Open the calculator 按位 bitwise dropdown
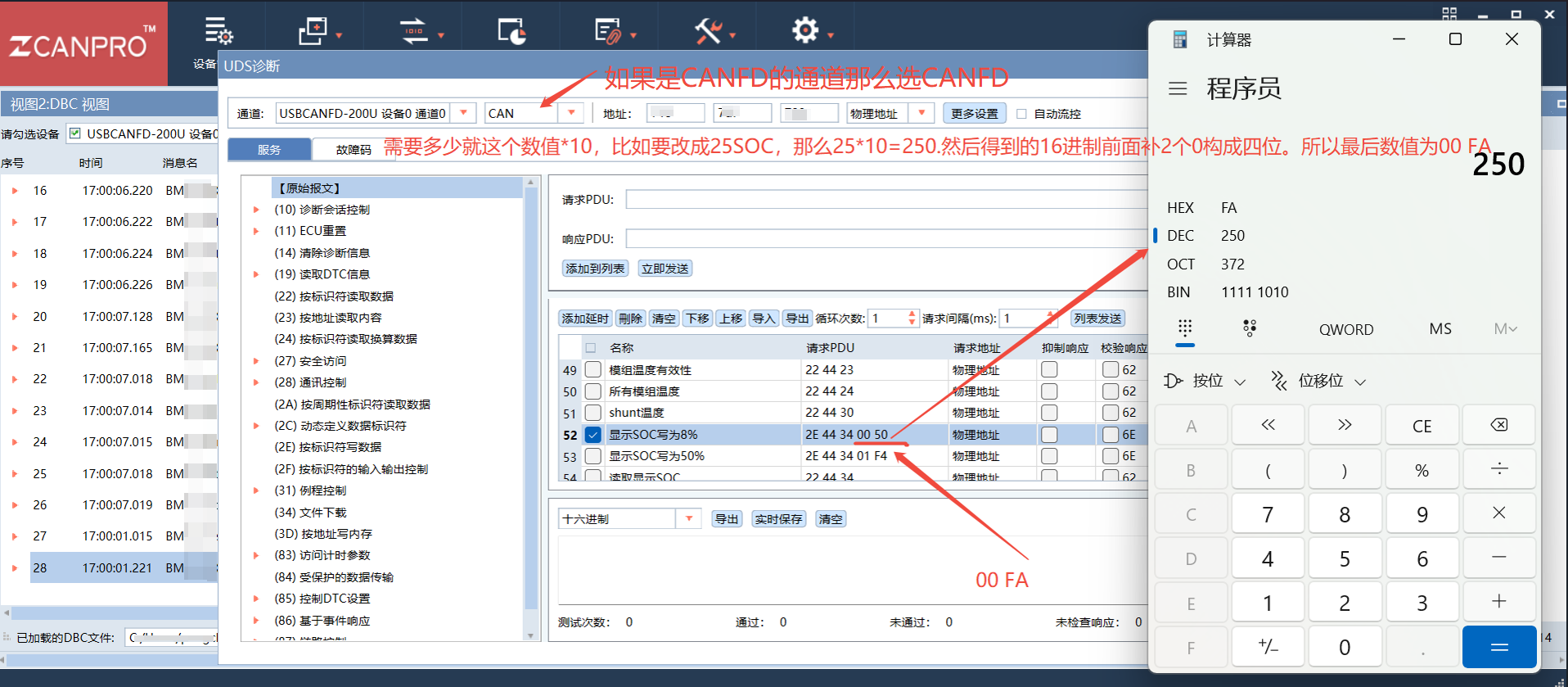This screenshot has height=687, width=1568. tap(1205, 381)
